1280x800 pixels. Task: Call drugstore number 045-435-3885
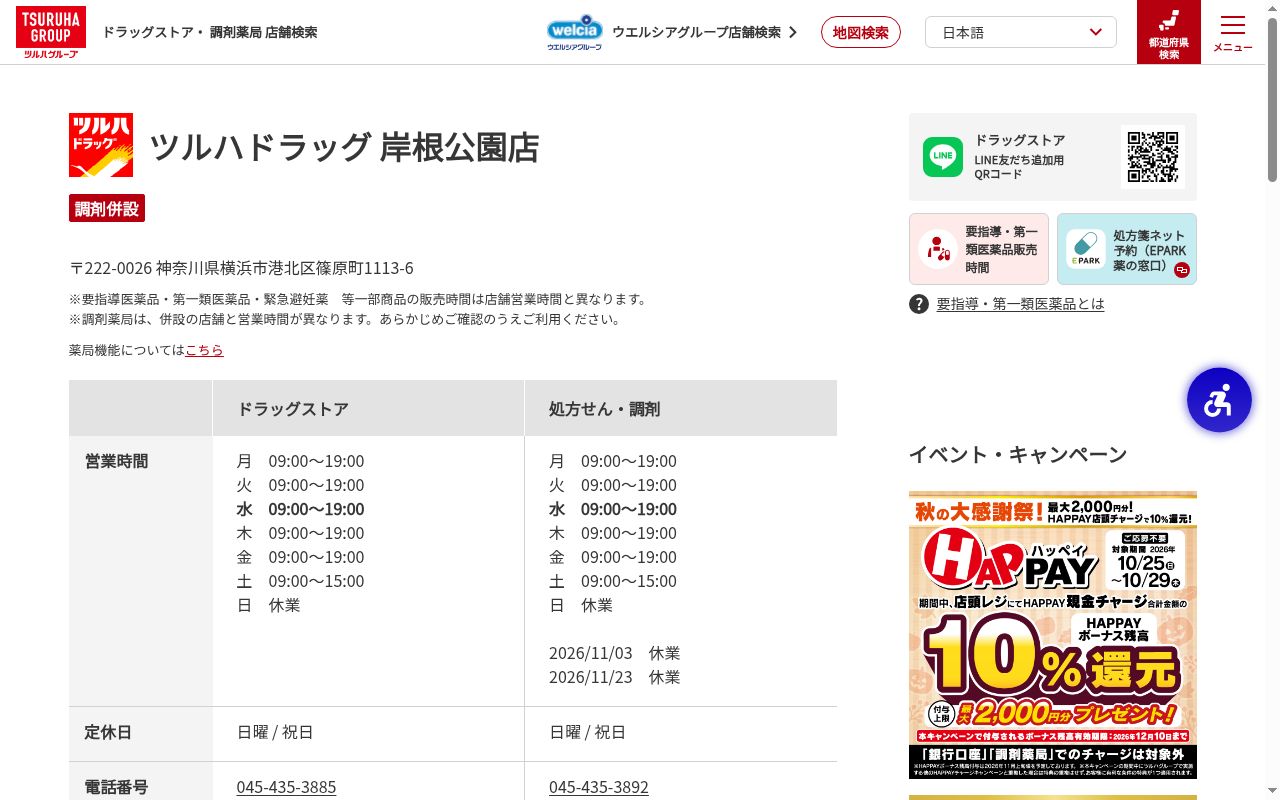(x=286, y=787)
